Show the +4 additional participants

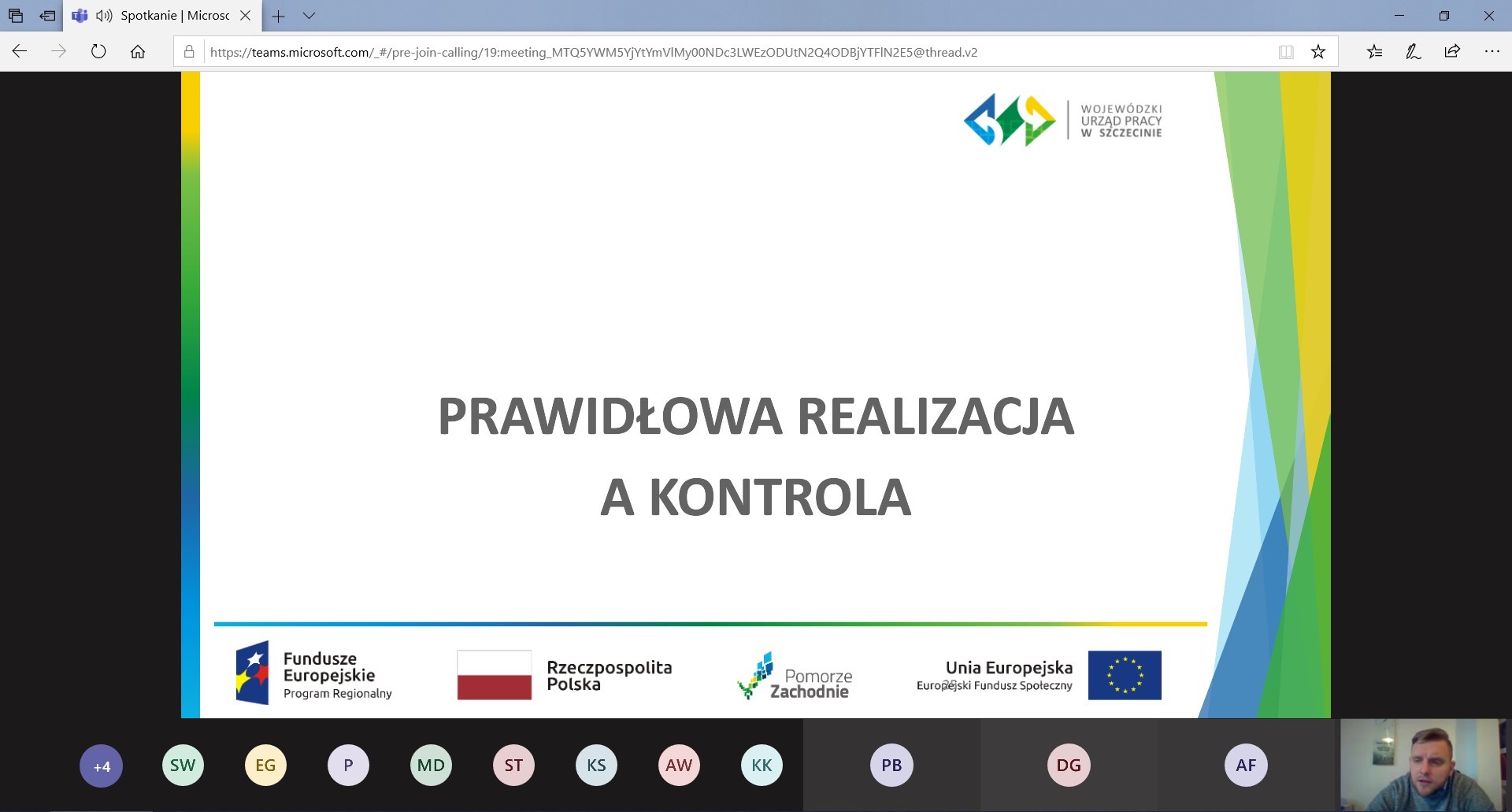tap(102, 766)
